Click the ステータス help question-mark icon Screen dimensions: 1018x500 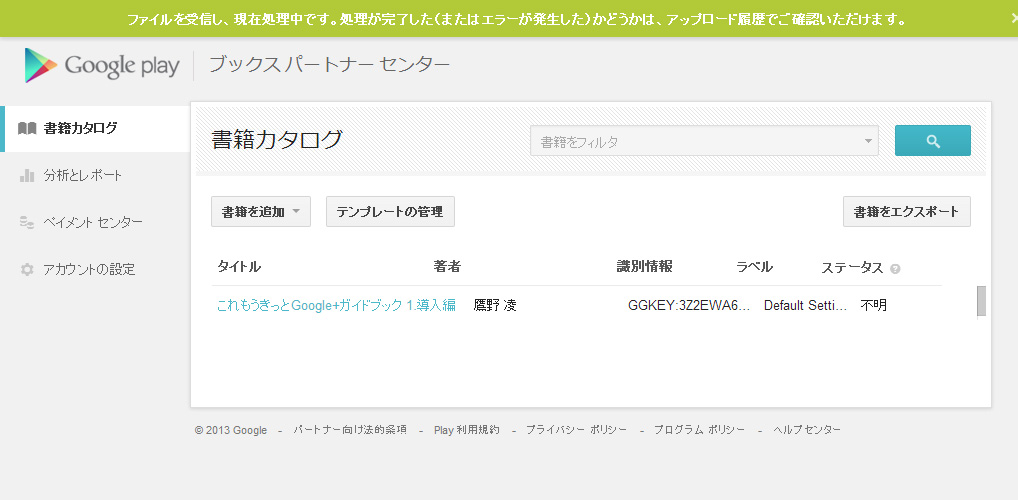pyautogui.click(x=895, y=269)
